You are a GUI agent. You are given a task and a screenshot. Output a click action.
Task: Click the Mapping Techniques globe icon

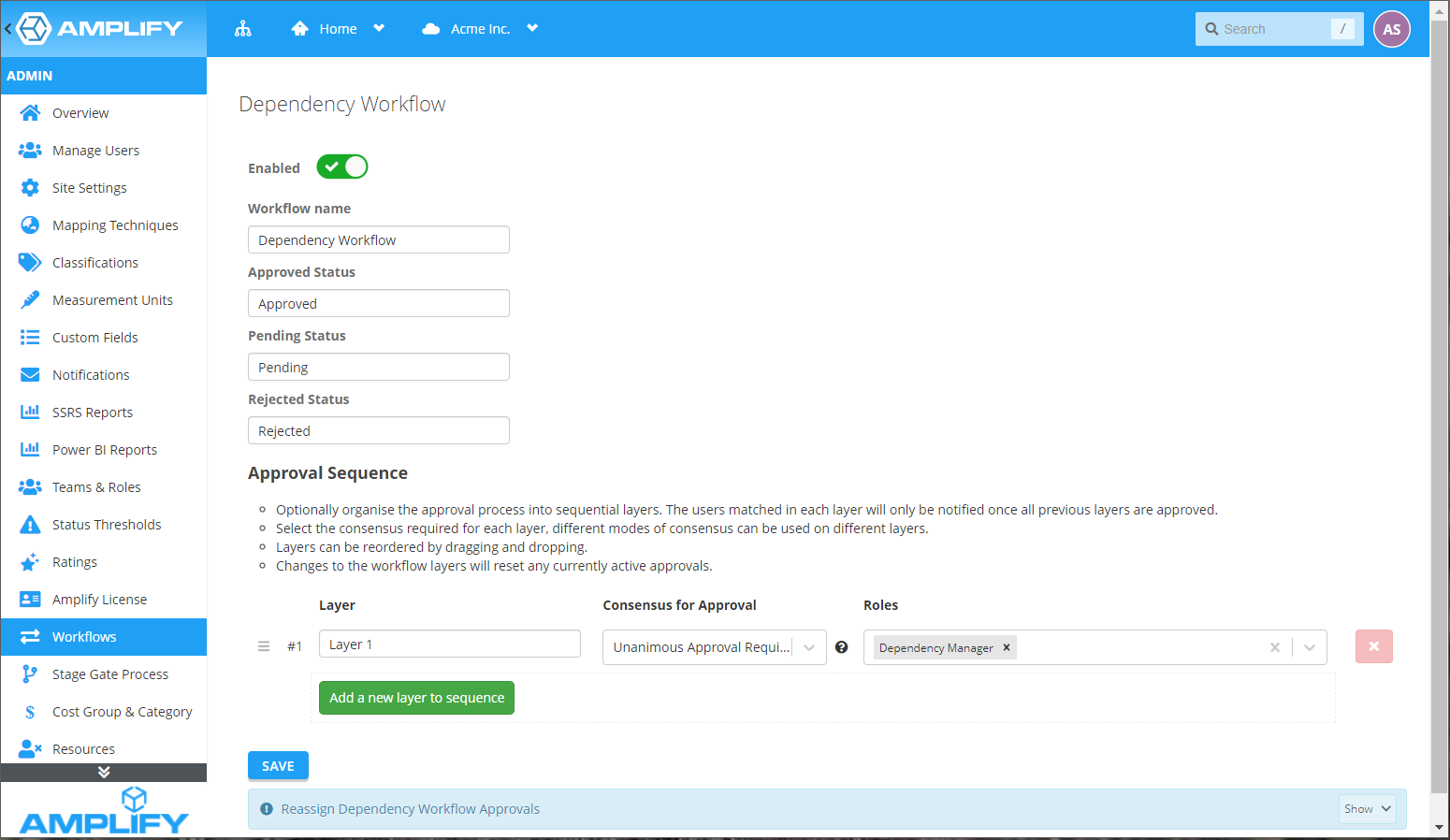click(x=30, y=224)
